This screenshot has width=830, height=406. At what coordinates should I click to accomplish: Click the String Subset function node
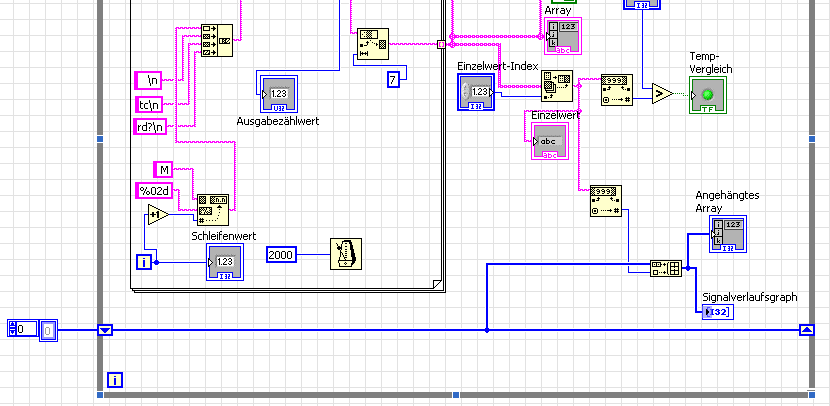[373, 44]
